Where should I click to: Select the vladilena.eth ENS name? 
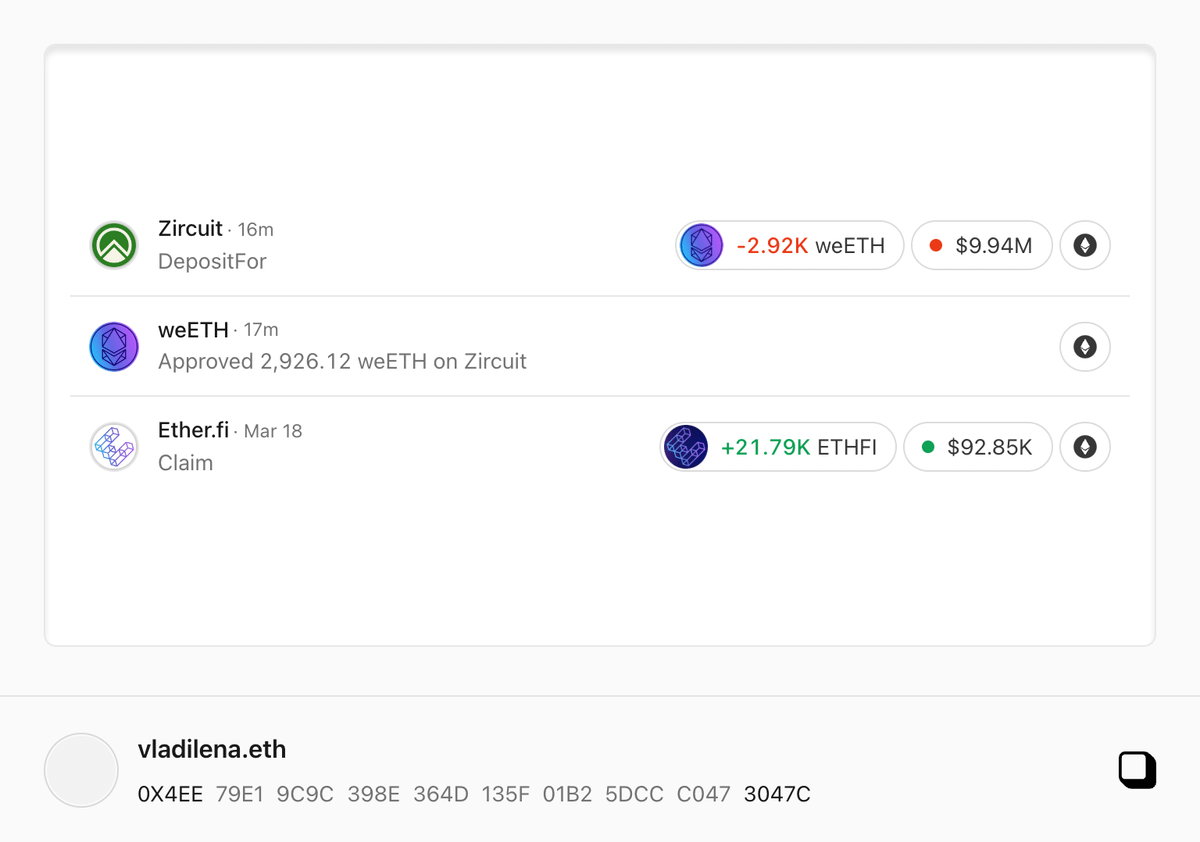click(x=212, y=749)
